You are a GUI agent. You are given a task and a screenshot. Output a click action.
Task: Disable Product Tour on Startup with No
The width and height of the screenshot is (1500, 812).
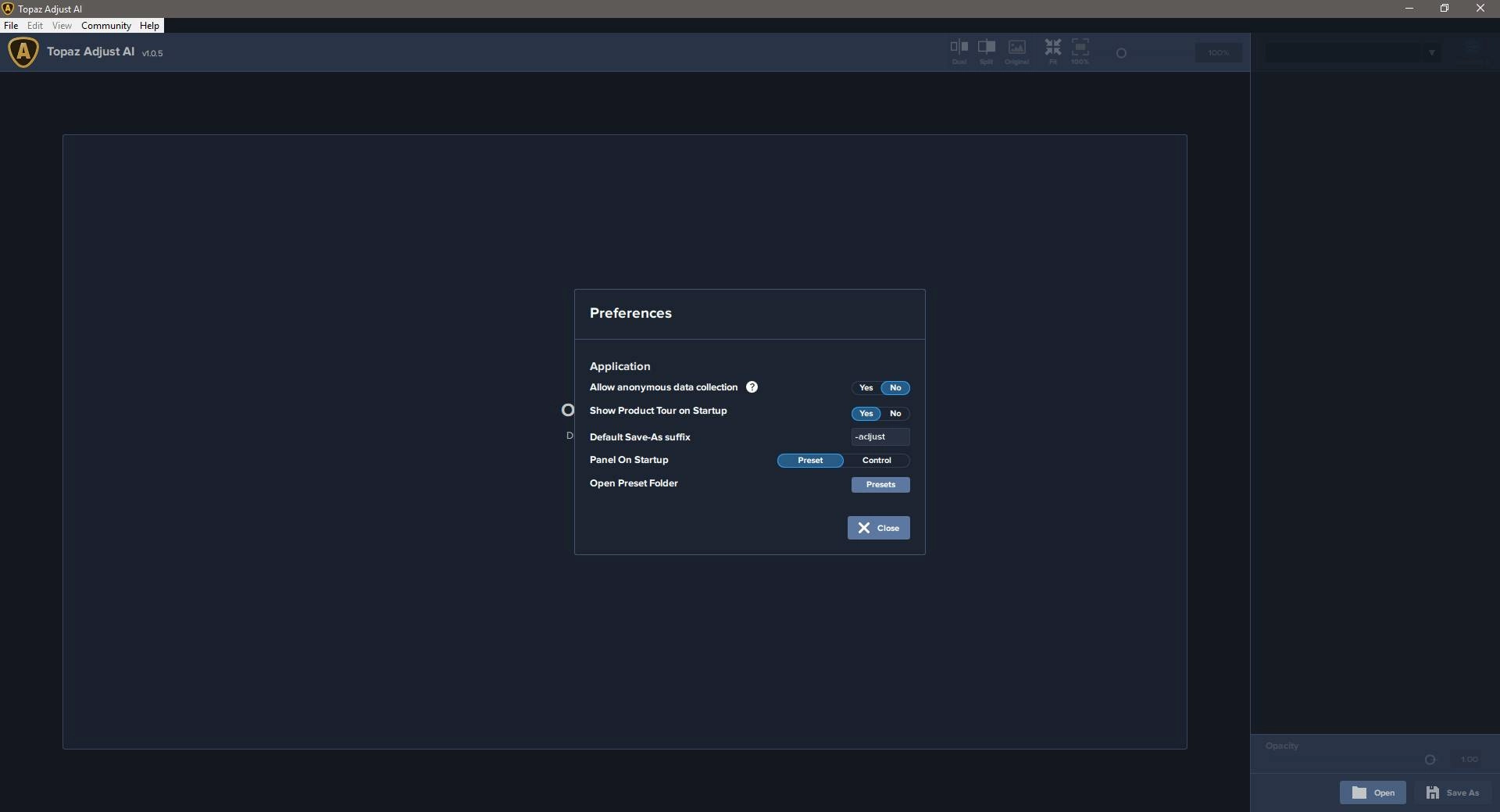click(x=895, y=414)
